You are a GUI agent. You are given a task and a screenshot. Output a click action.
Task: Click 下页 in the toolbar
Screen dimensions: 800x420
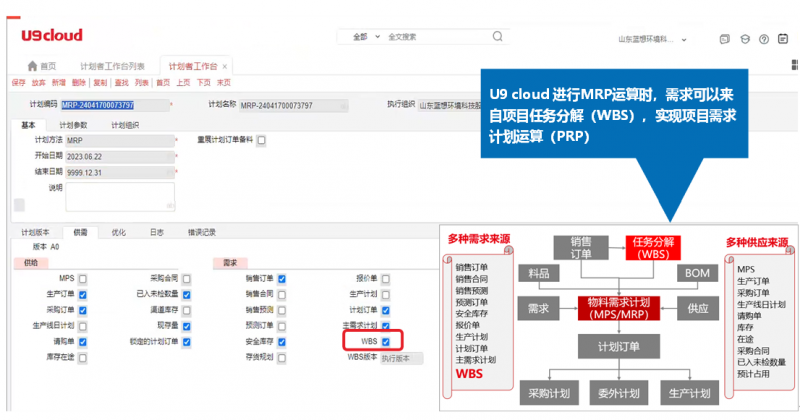pyautogui.click(x=204, y=82)
